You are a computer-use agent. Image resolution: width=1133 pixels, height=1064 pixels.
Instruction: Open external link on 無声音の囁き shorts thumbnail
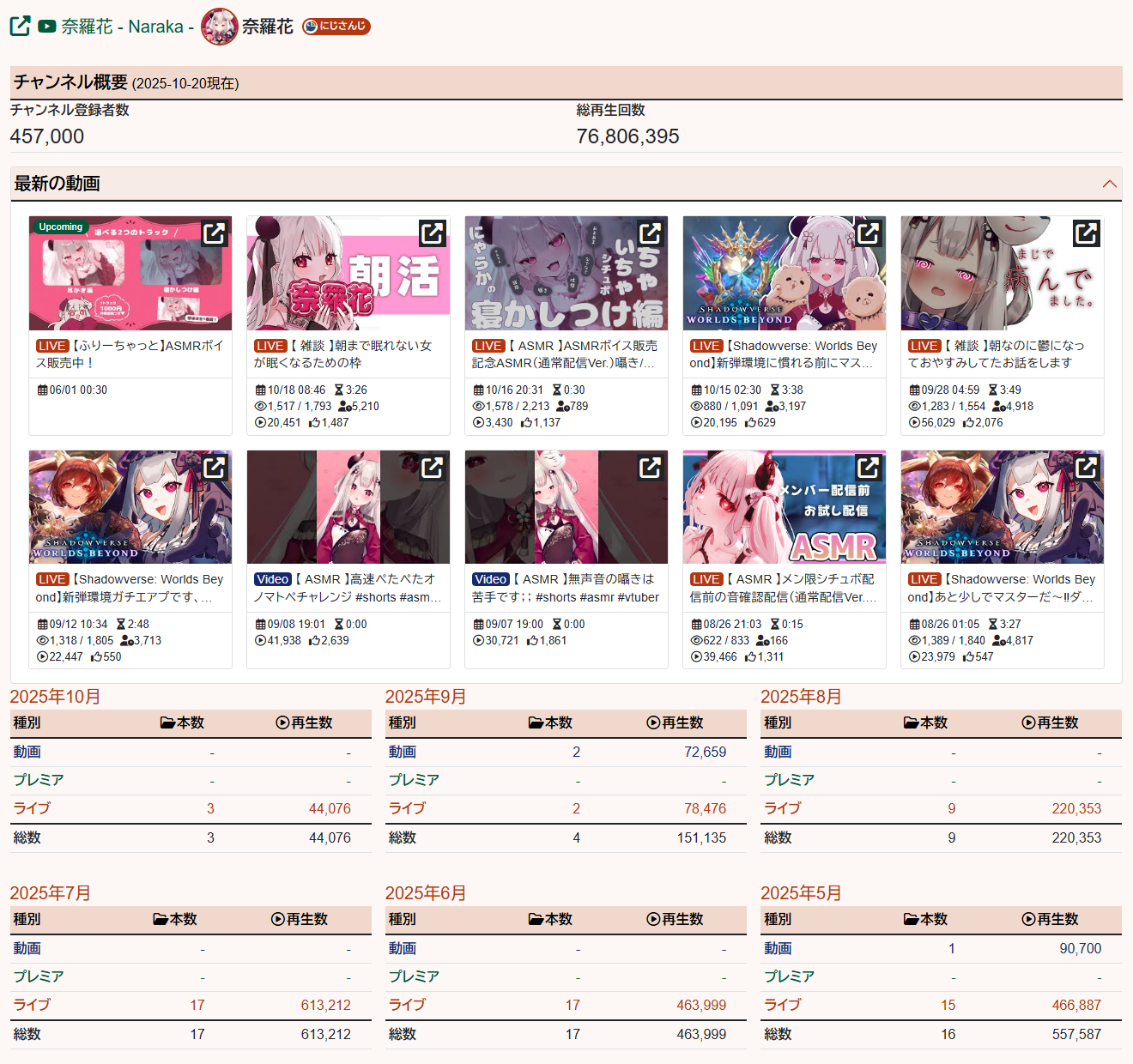tap(650, 467)
